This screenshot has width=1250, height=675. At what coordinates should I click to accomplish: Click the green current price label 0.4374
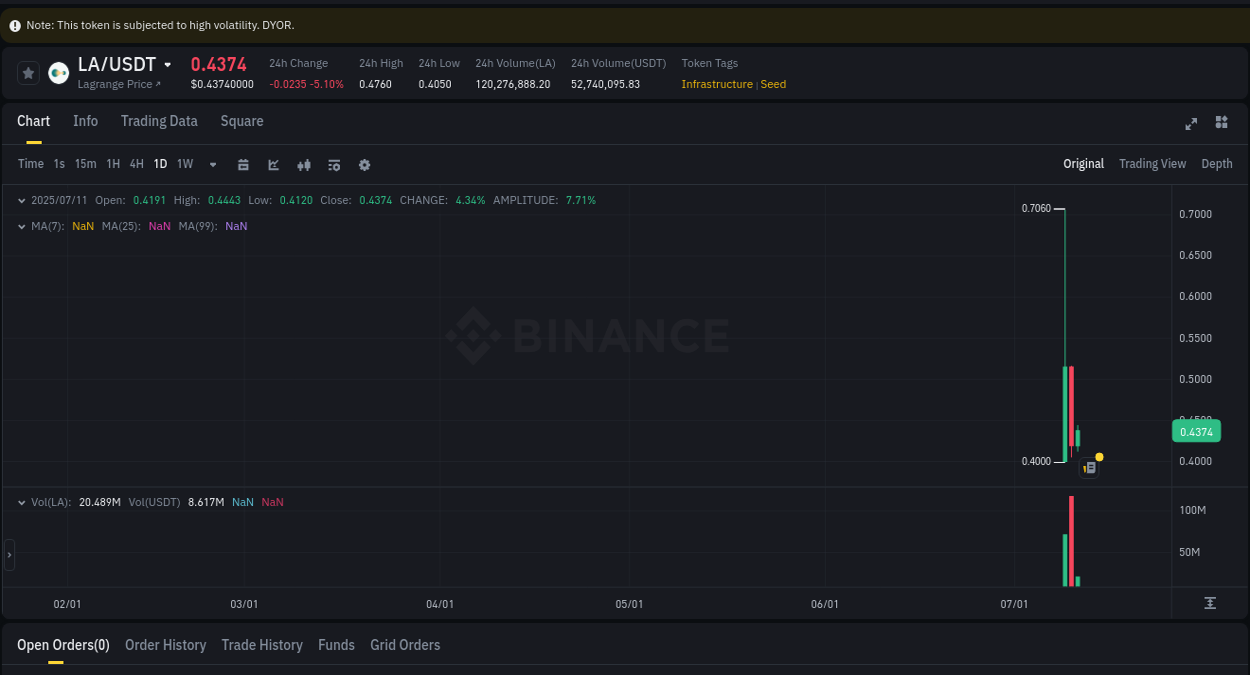click(x=1196, y=431)
